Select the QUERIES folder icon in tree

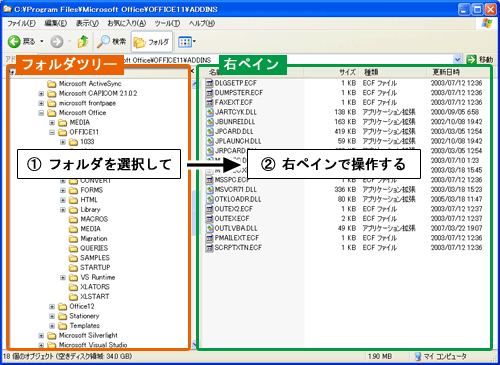coord(73,248)
